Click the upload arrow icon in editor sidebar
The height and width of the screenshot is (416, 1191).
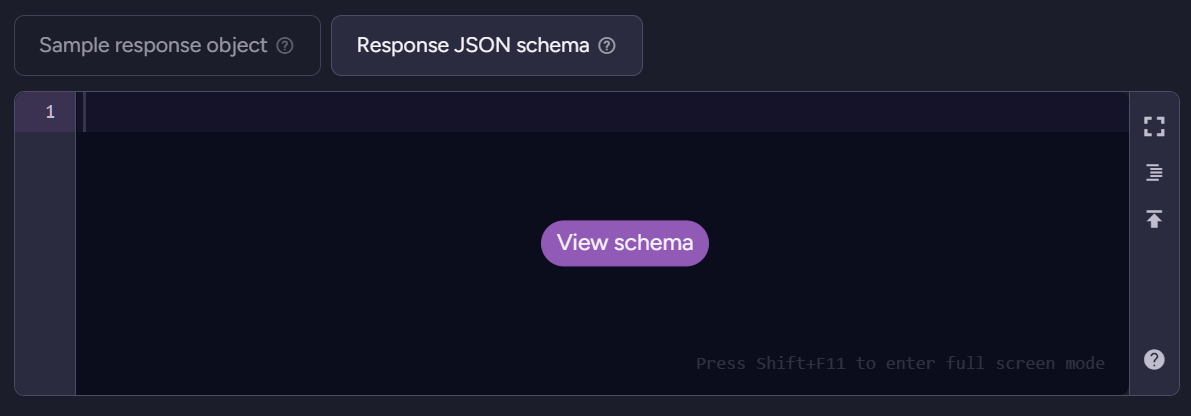1154,219
